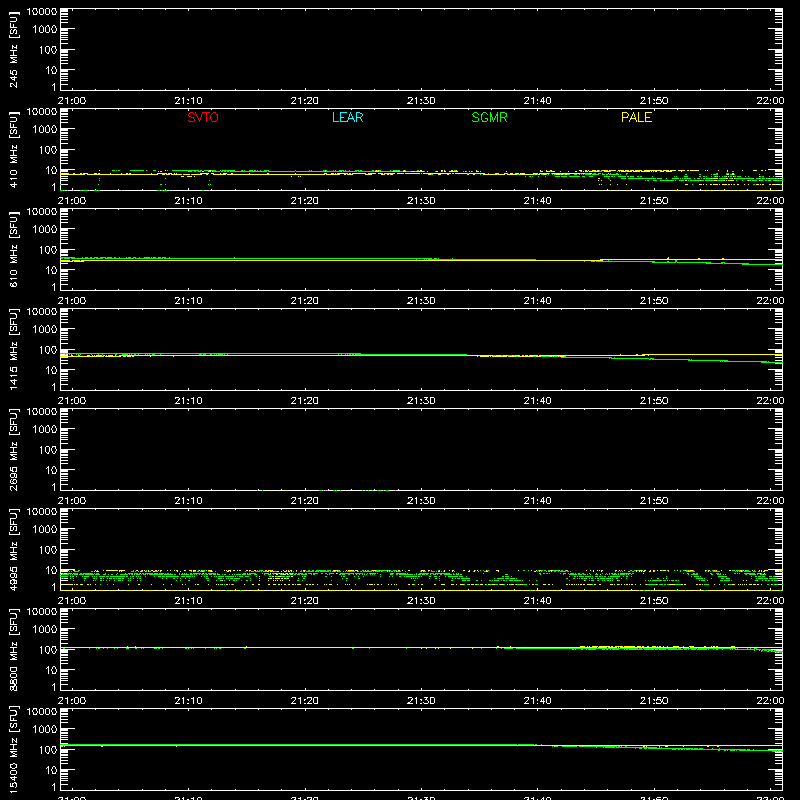The width and height of the screenshot is (800, 800).
Task: Select the 1415 MHz [SFU] axis title
Action: pyautogui.click(x=14, y=349)
